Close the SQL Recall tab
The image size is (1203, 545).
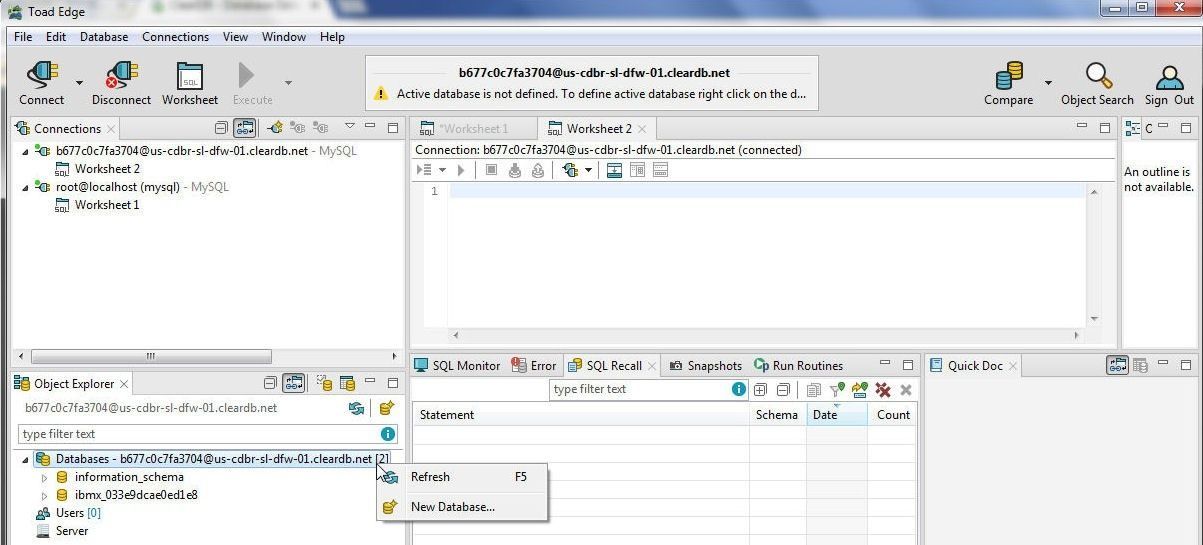tap(652, 366)
